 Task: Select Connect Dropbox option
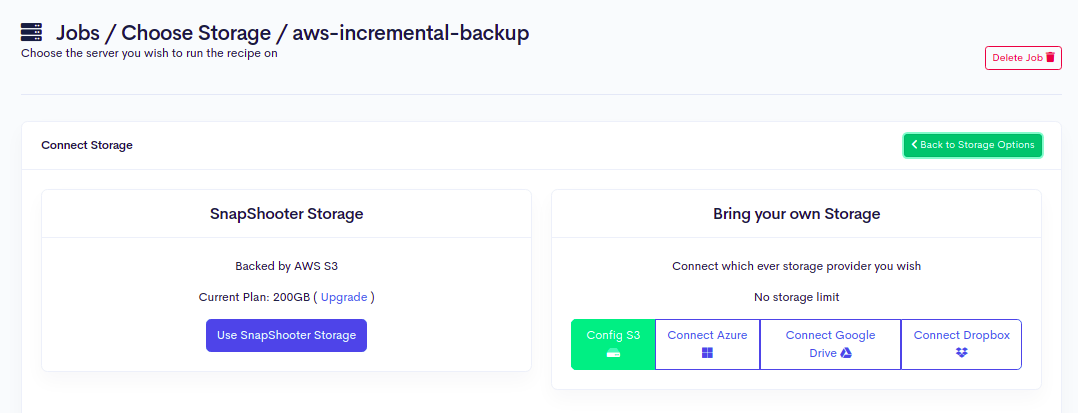961,344
